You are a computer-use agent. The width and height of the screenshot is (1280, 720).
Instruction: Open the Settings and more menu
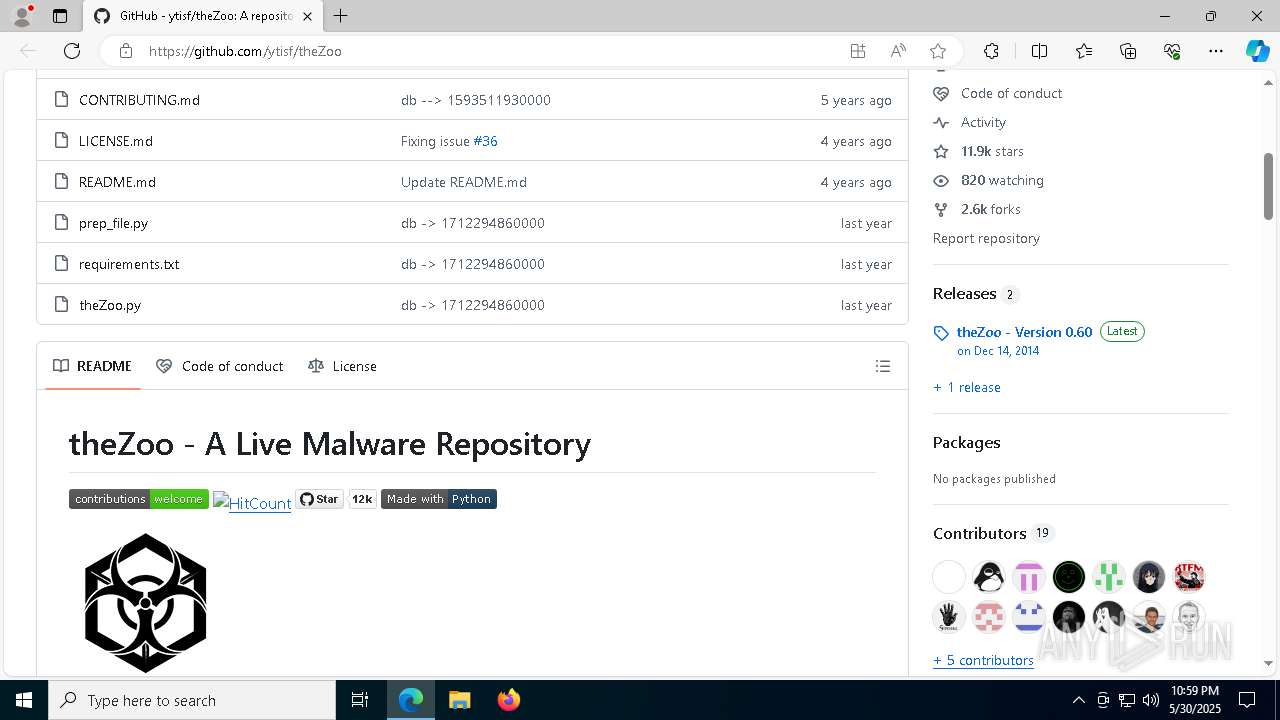point(1216,51)
